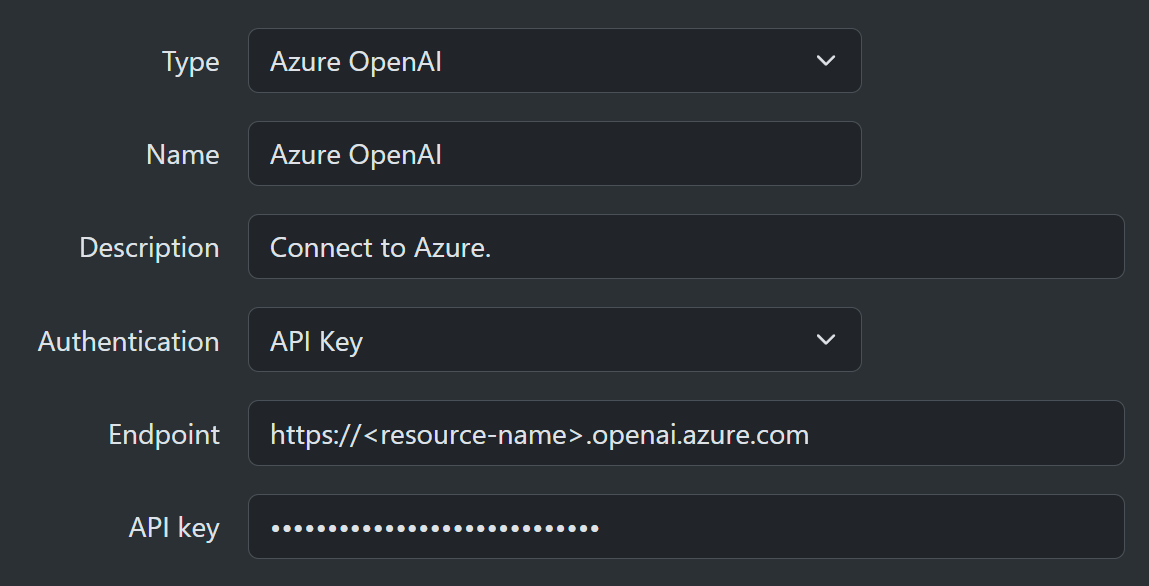1149x586 pixels.
Task: Click the "Description" field label
Action: [149, 248]
